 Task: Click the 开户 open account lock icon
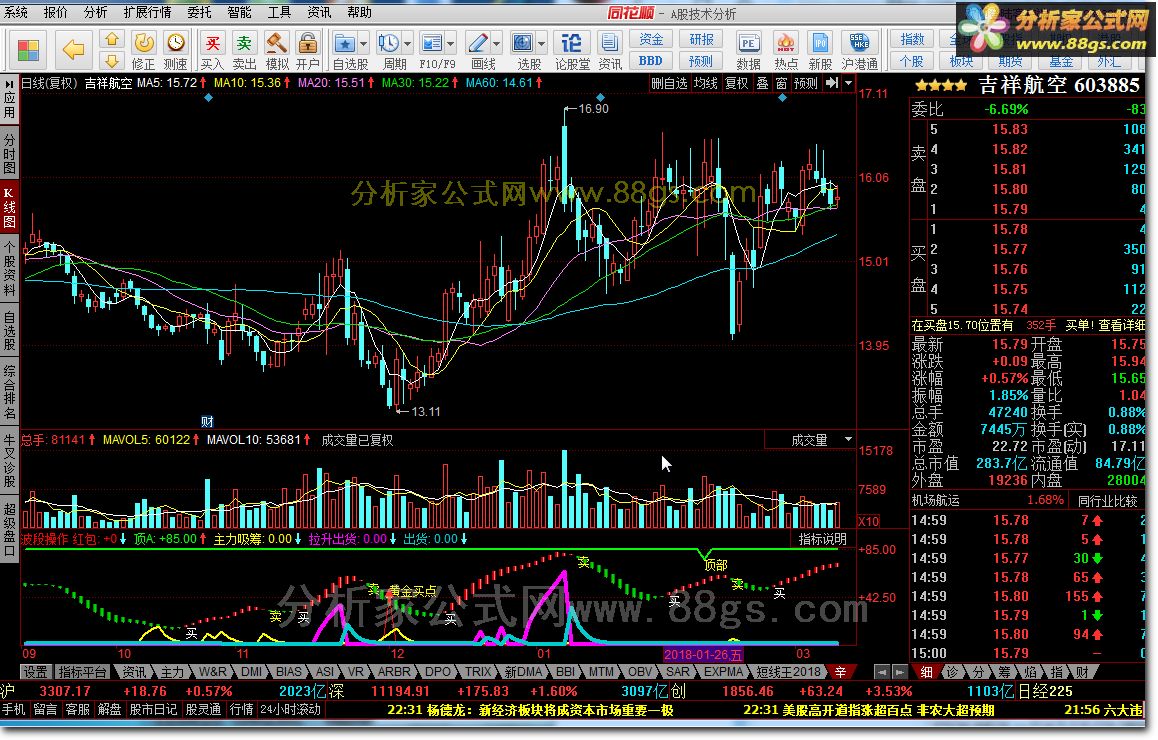pos(308,50)
